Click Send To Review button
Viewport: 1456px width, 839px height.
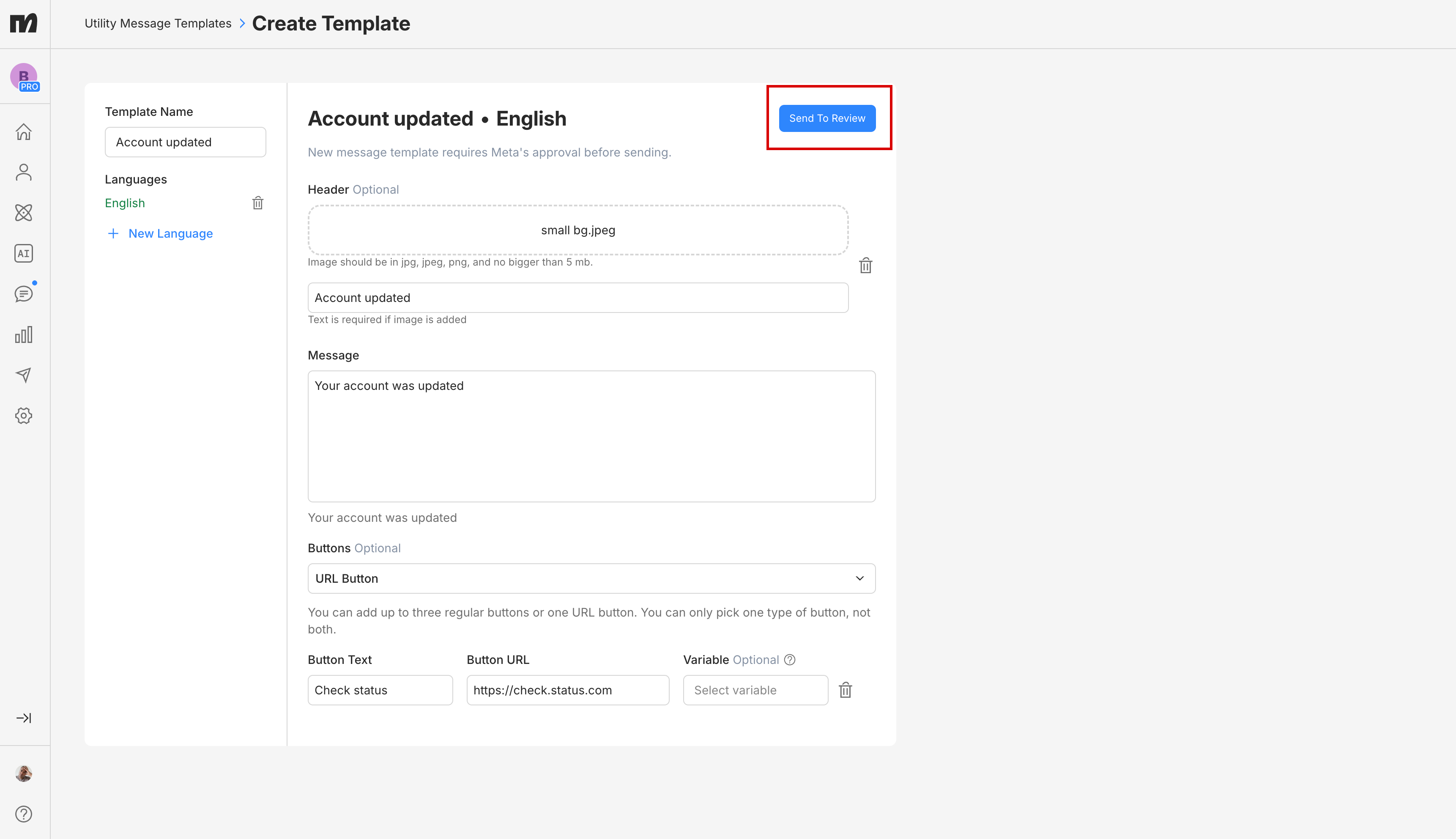coord(827,118)
